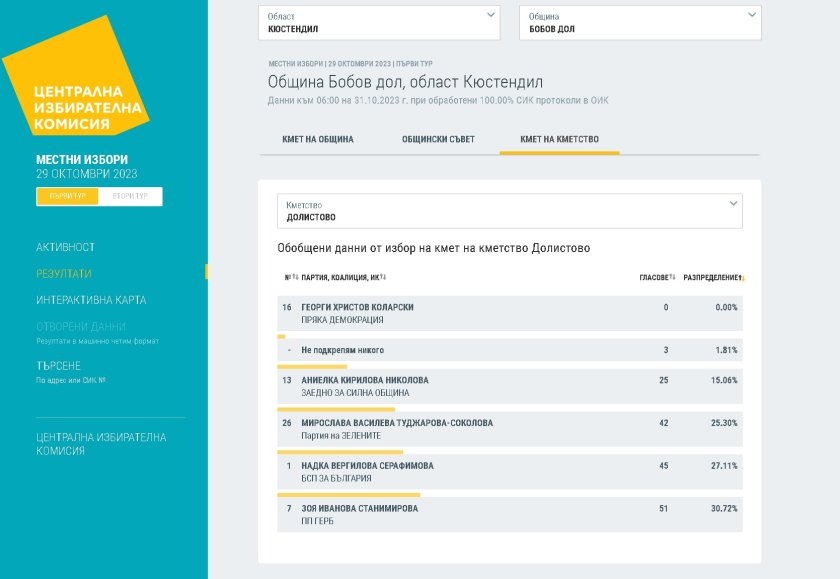Screen dimensions: 840x579
Task: Click the chevron of the Област dropdown
Action: (x=490, y=15)
